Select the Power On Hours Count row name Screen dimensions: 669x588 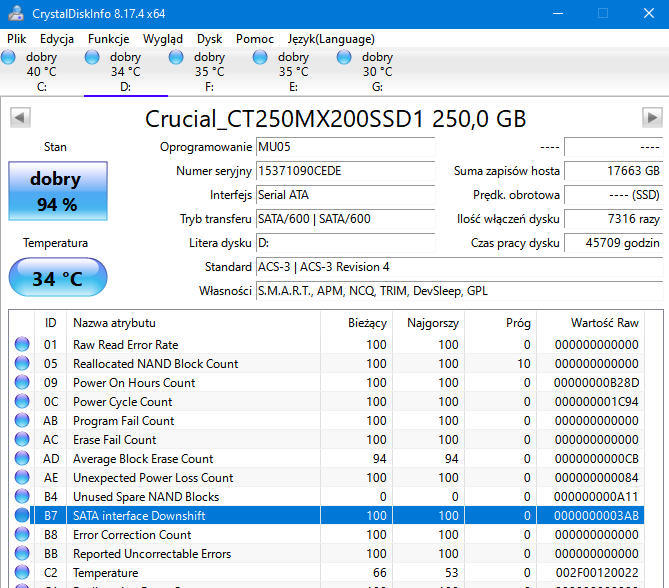(134, 382)
